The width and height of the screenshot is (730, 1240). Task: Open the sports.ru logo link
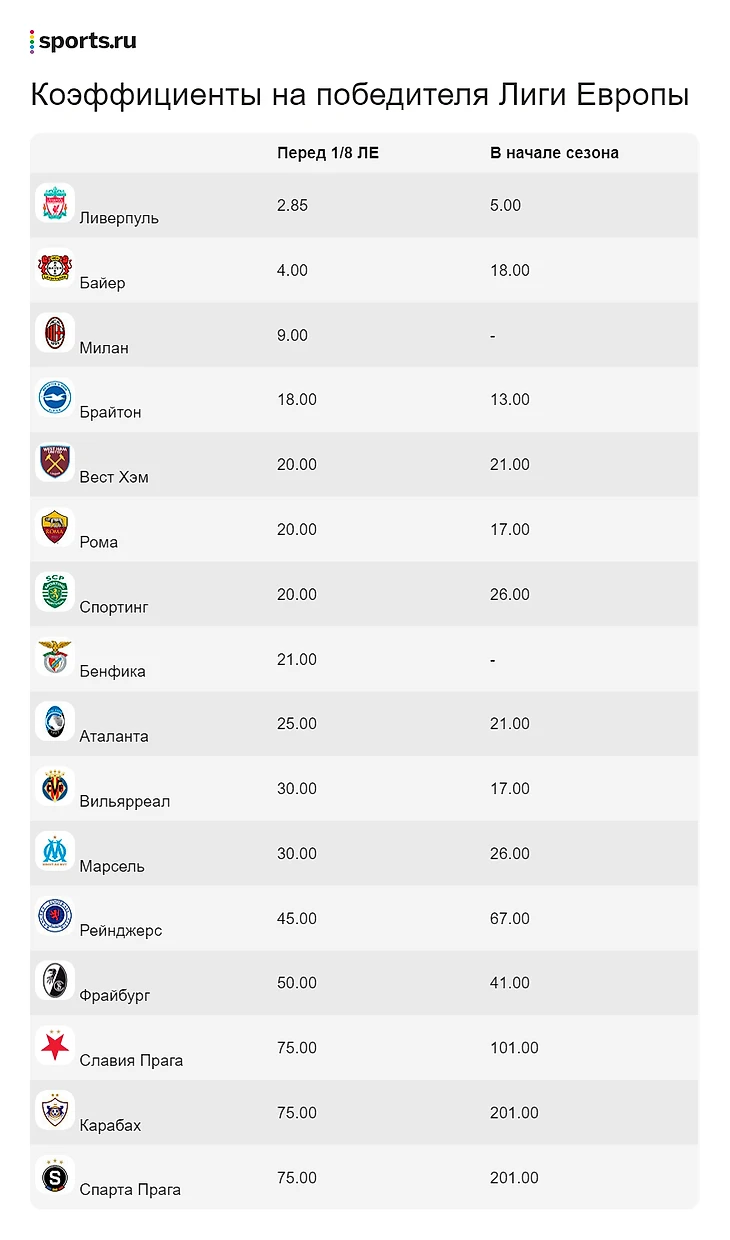[x=84, y=41]
